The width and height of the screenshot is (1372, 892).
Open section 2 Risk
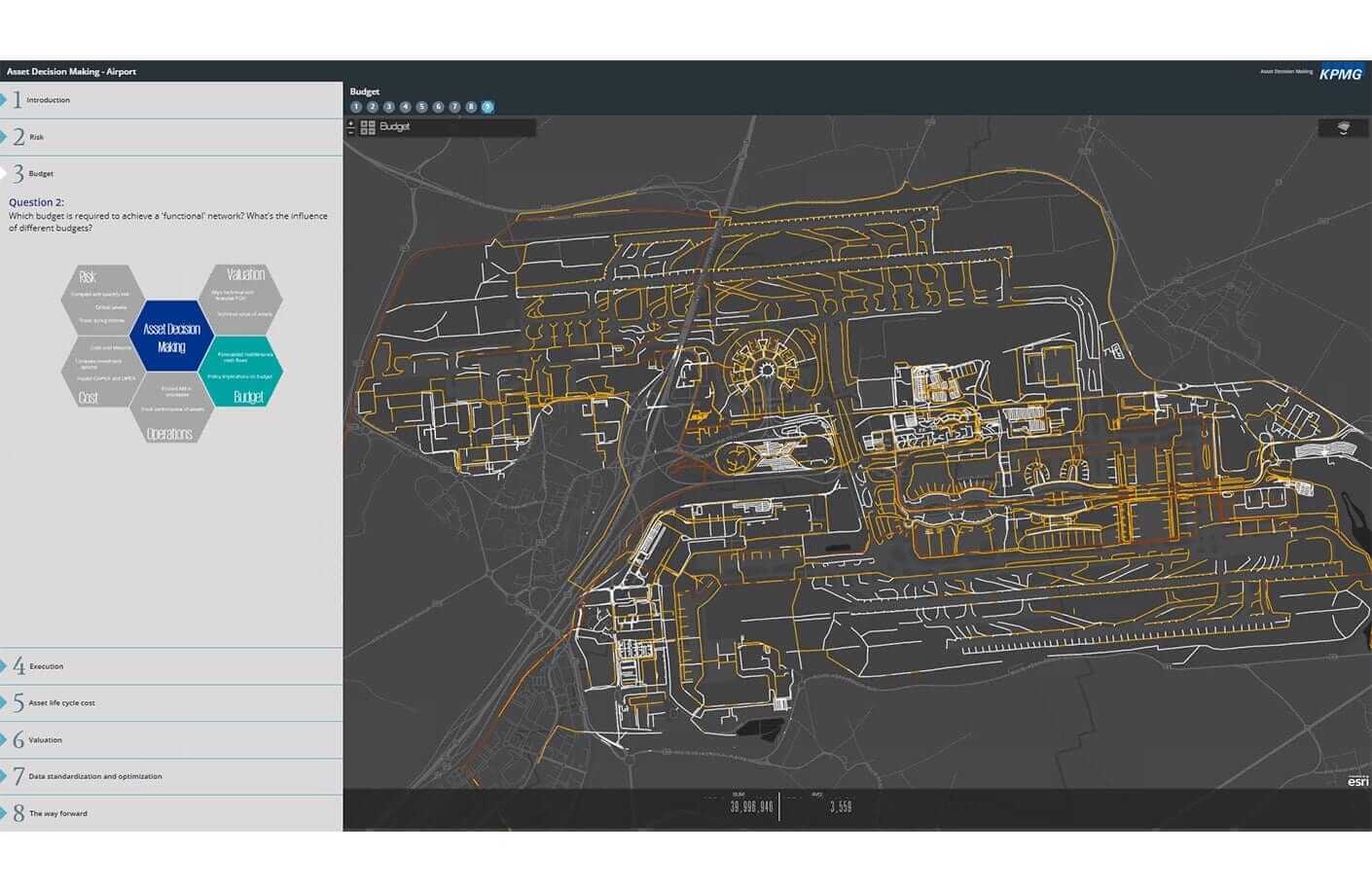pos(171,136)
